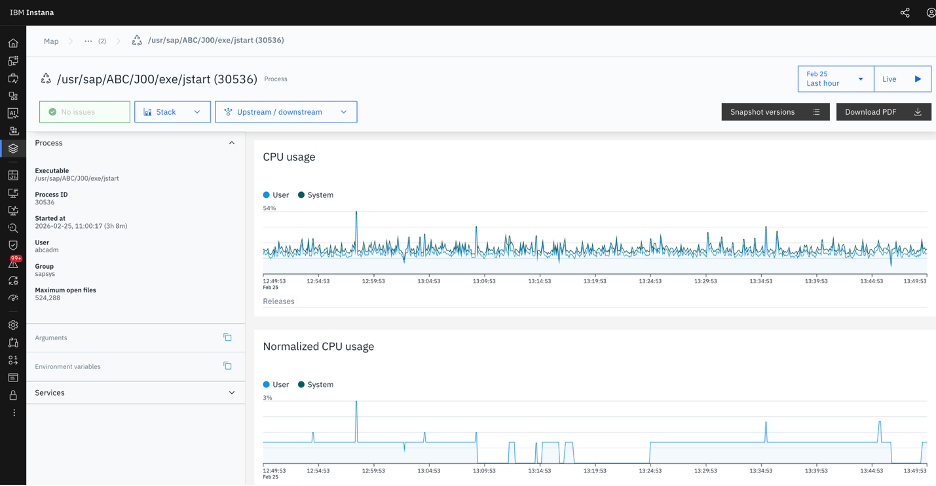The image size is (936, 486).
Task: Copy Environment variables using copy icon
Action: click(x=227, y=366)
